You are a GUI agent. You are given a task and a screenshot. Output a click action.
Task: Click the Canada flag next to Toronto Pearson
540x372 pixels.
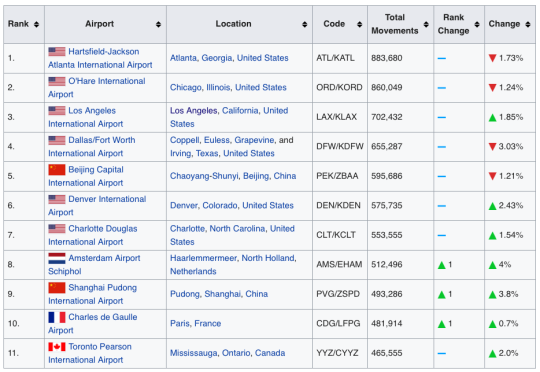point(57,347)
